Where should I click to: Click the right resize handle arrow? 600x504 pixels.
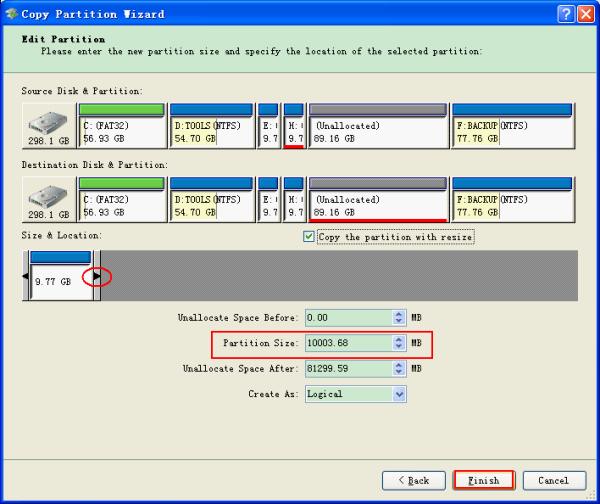pos(97,277)
